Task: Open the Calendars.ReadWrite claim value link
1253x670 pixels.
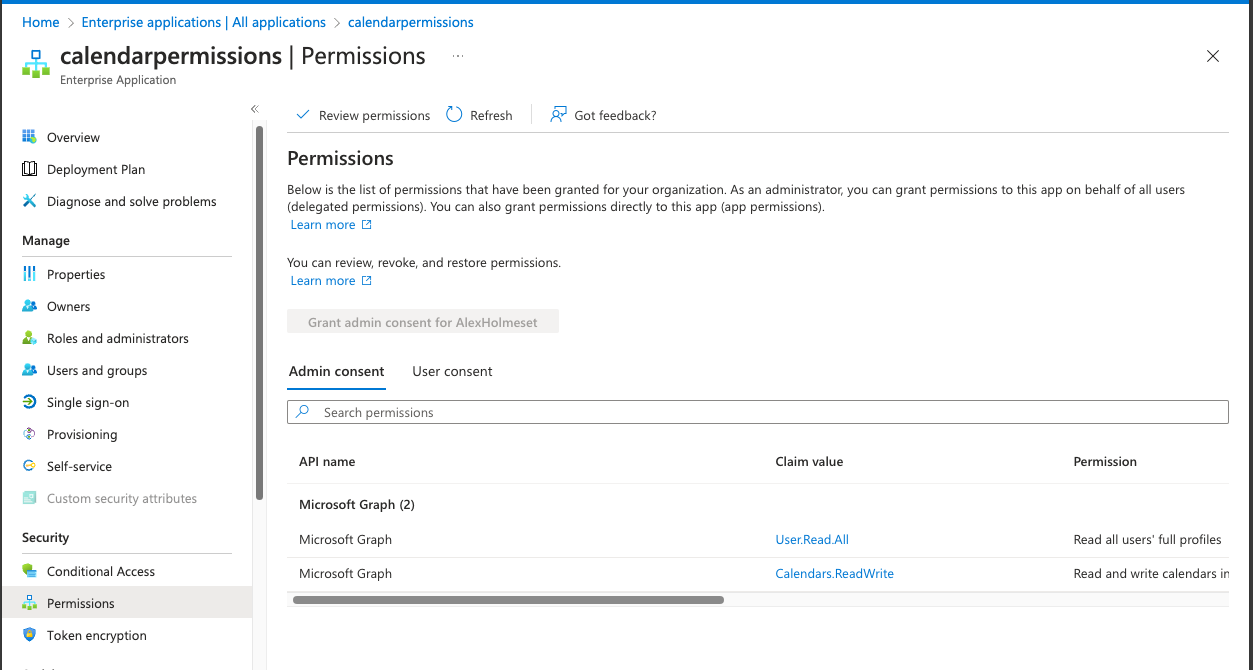Action: point(834,573)
